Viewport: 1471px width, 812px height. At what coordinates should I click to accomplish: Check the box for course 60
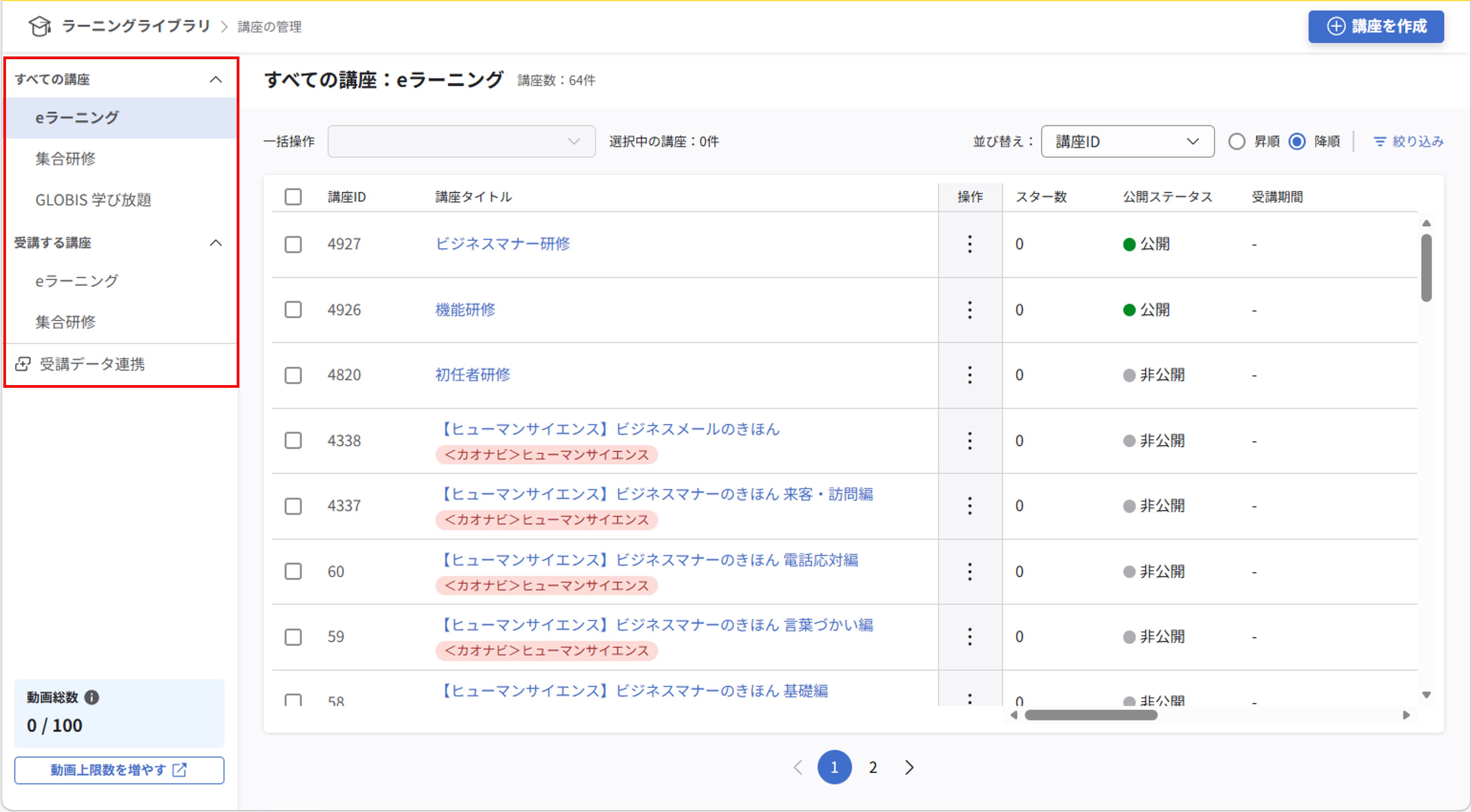coord(293,572)
